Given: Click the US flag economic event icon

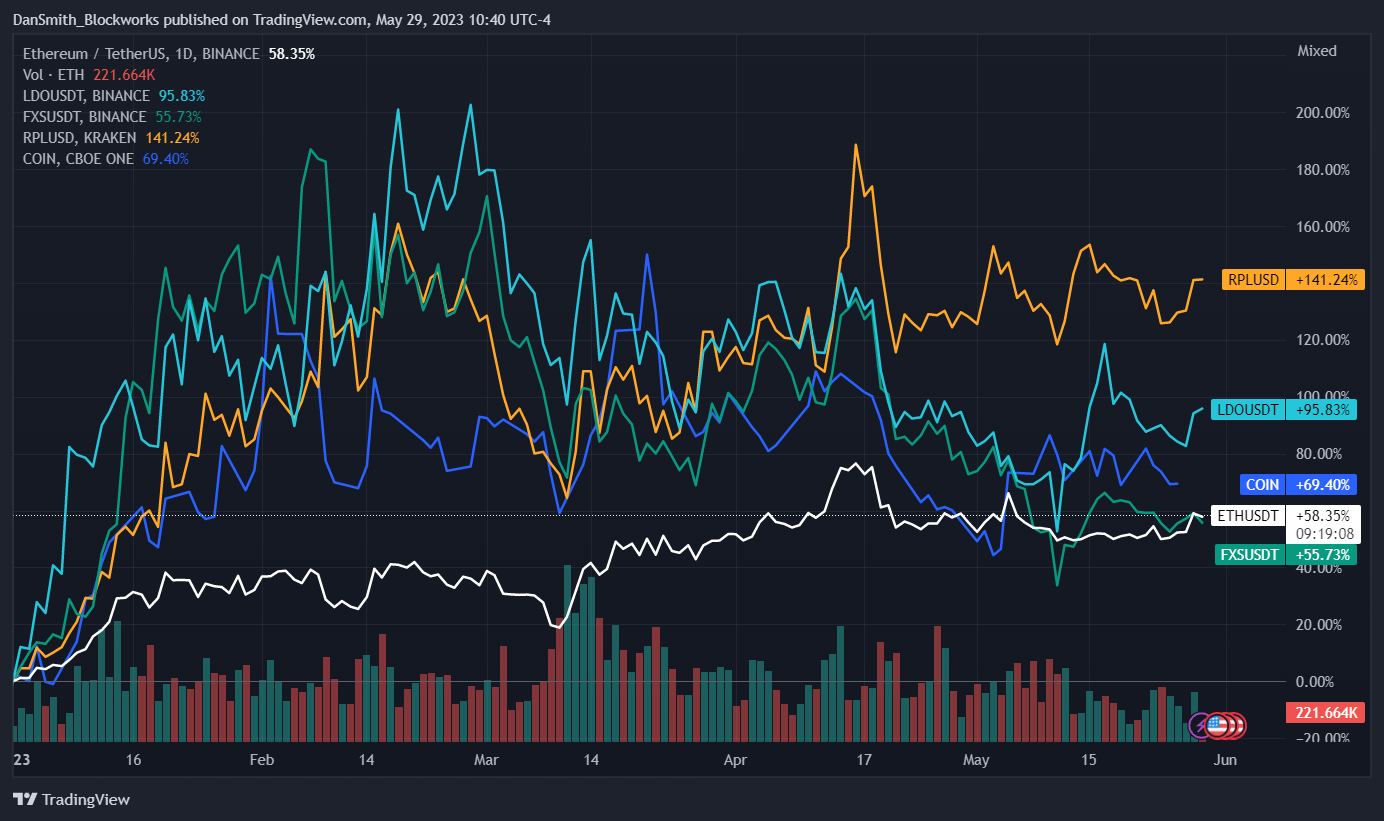Looking at the screenshot, I should coord(1217,724).
